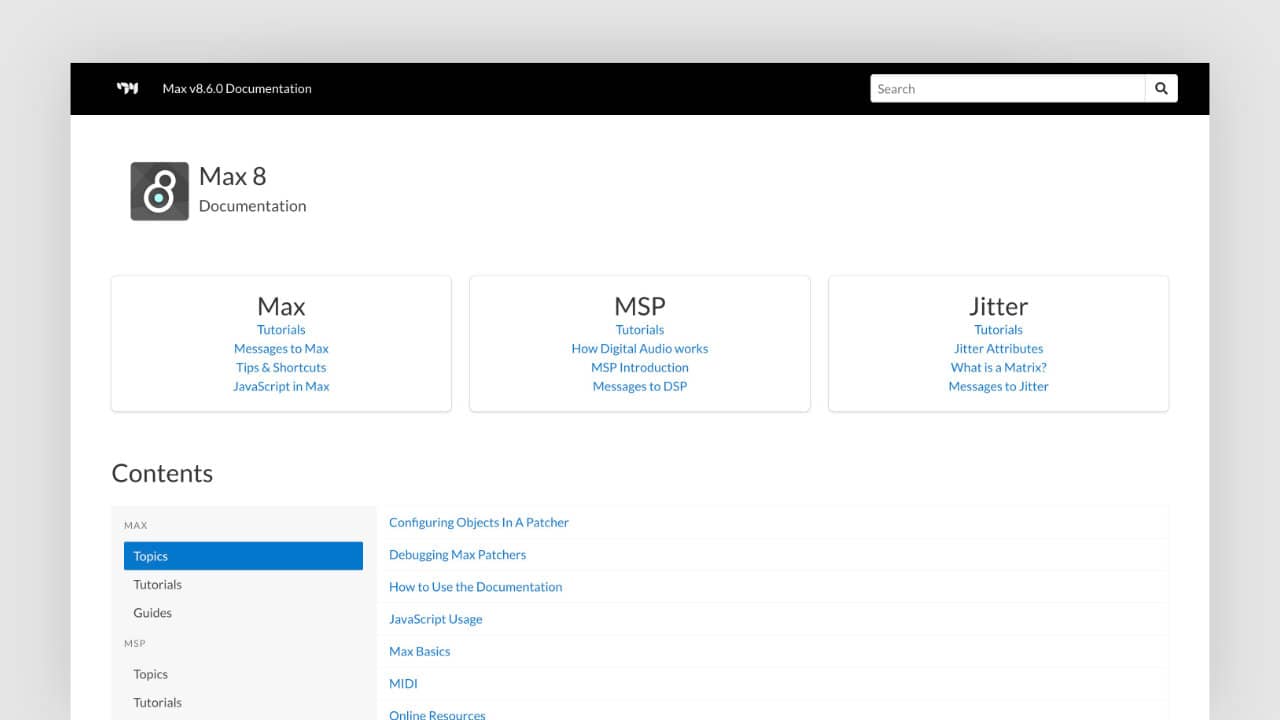Click the Cycling '74 logo icon
The height and width of the screenshot is (720, 1280).
click(x=127, y=88)
